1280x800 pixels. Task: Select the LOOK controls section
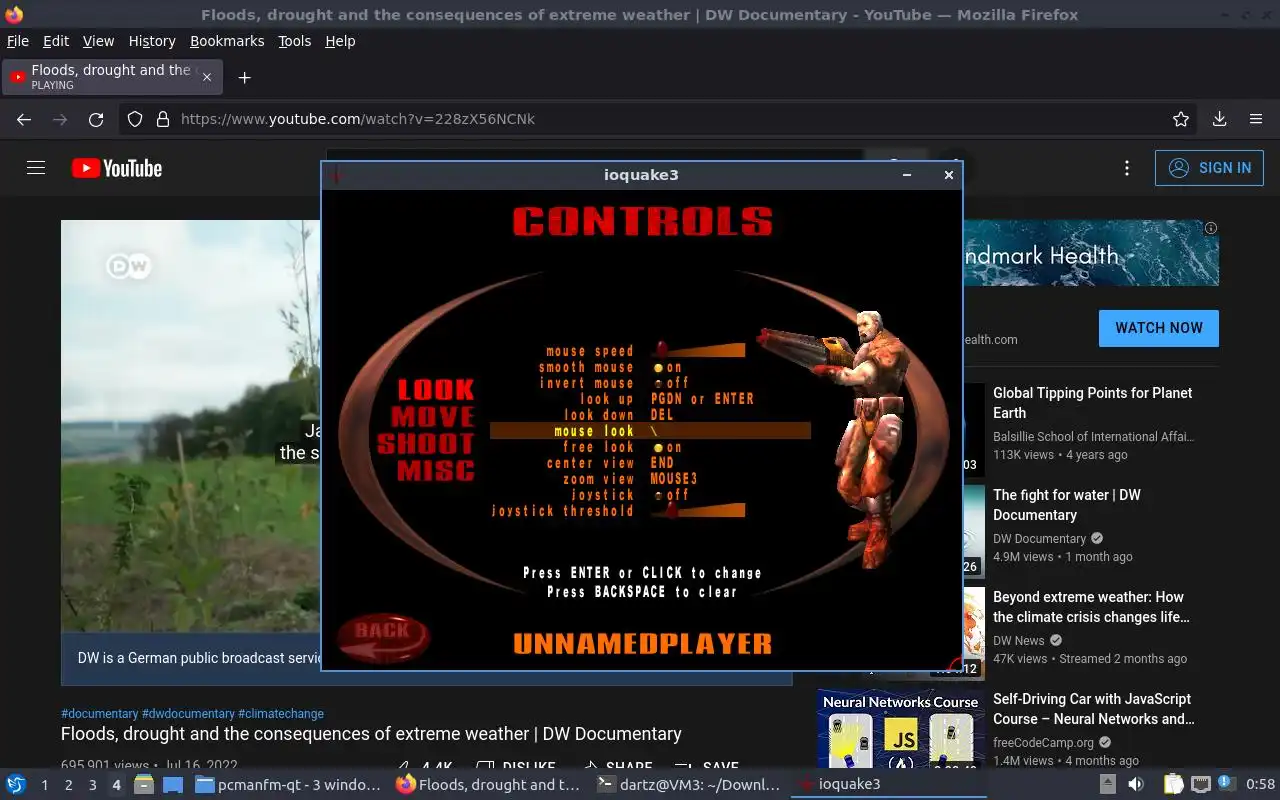tap(436, 389)
